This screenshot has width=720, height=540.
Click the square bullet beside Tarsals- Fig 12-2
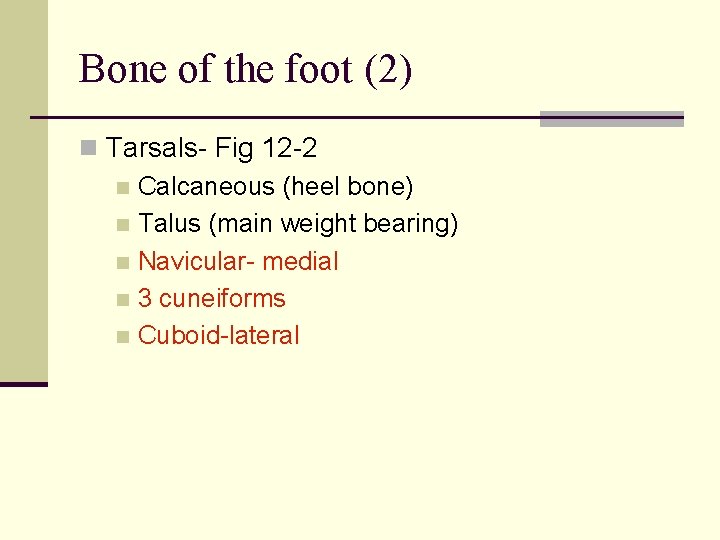click(x=89, y=149)
